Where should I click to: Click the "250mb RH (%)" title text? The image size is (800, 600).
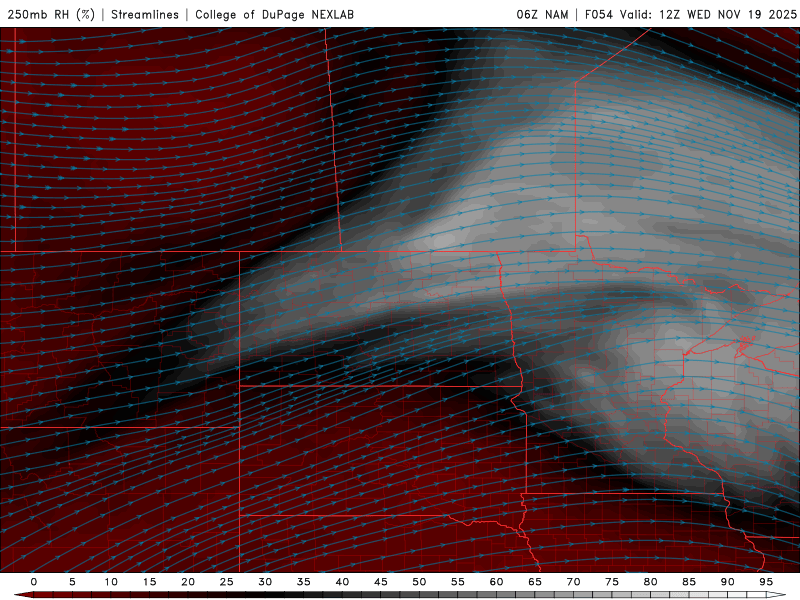pyautogui.click(x=51, y=14)
